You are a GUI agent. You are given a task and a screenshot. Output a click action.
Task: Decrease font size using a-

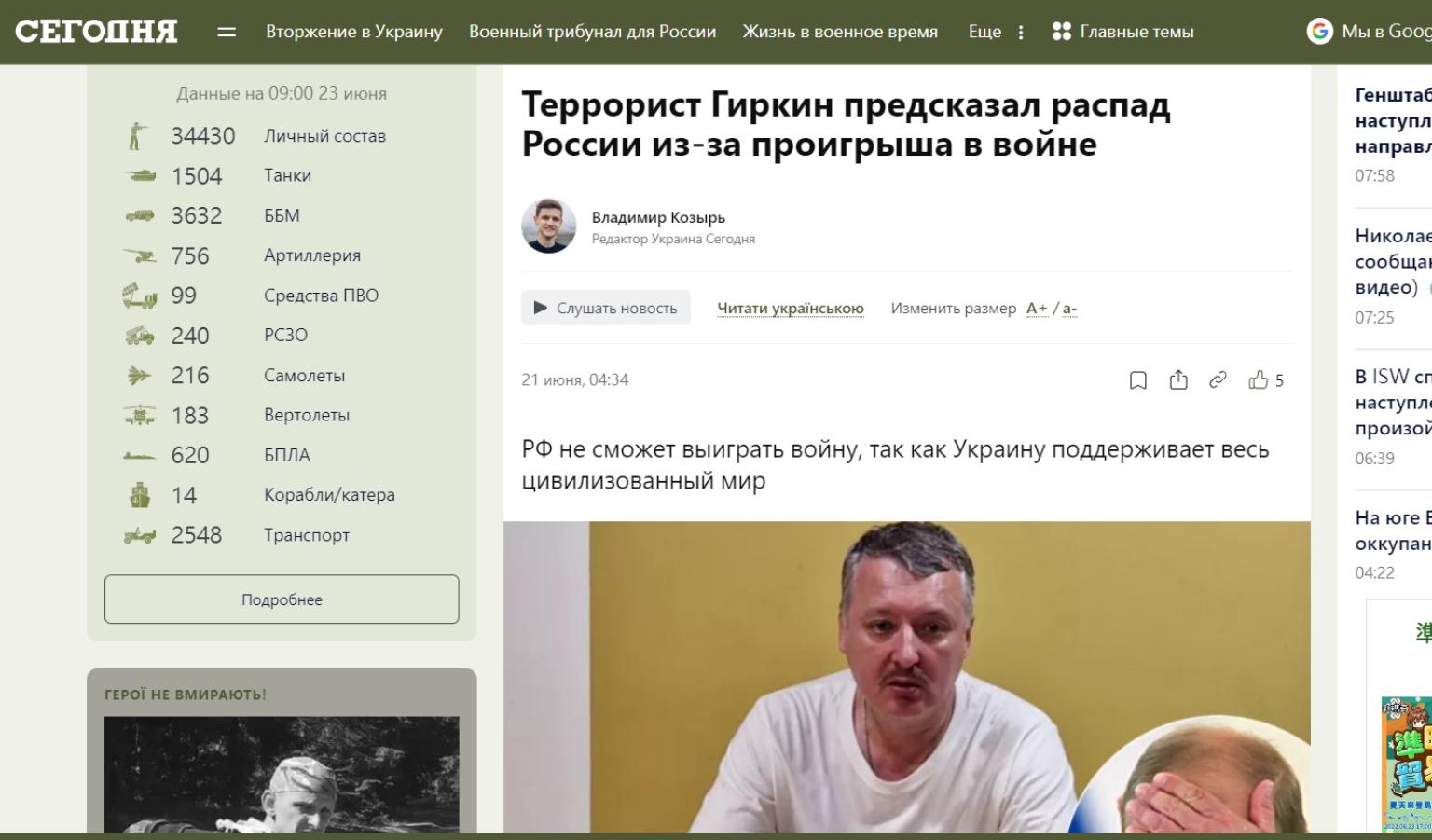coord(1069,309)
